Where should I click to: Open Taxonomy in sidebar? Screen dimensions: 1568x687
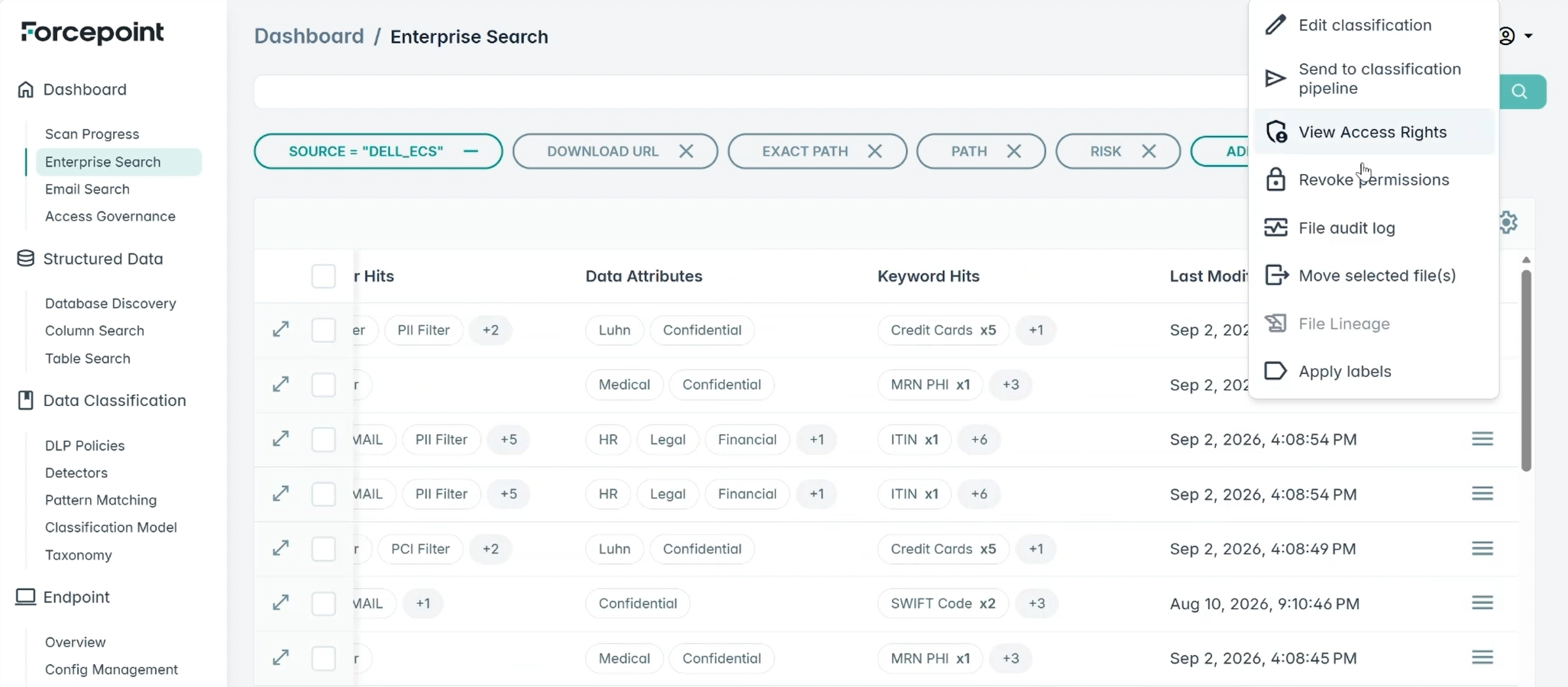click(79, 555)
